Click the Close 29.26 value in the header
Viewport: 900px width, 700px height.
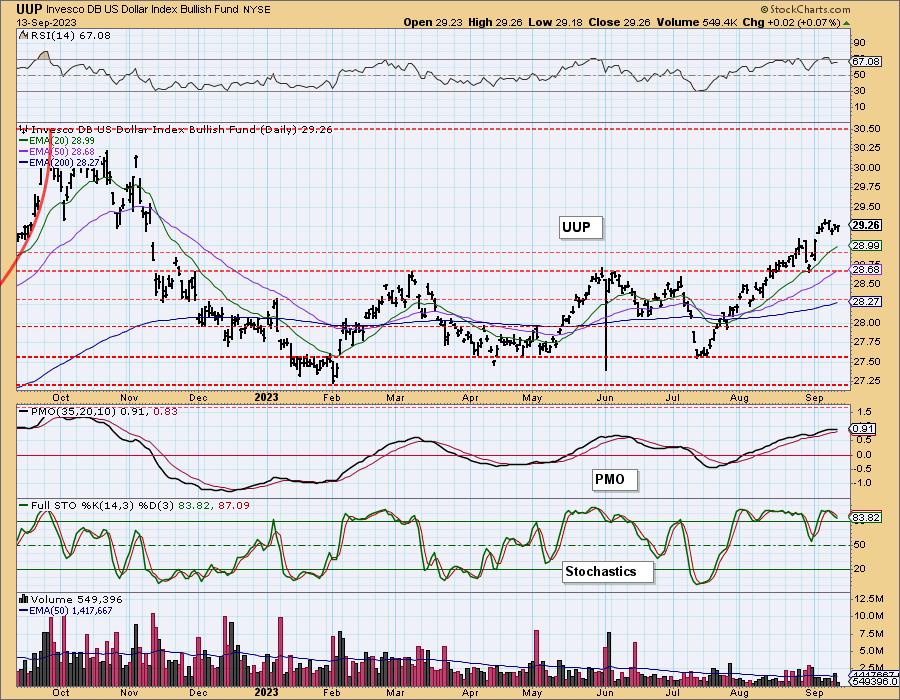tap(618, 22)
